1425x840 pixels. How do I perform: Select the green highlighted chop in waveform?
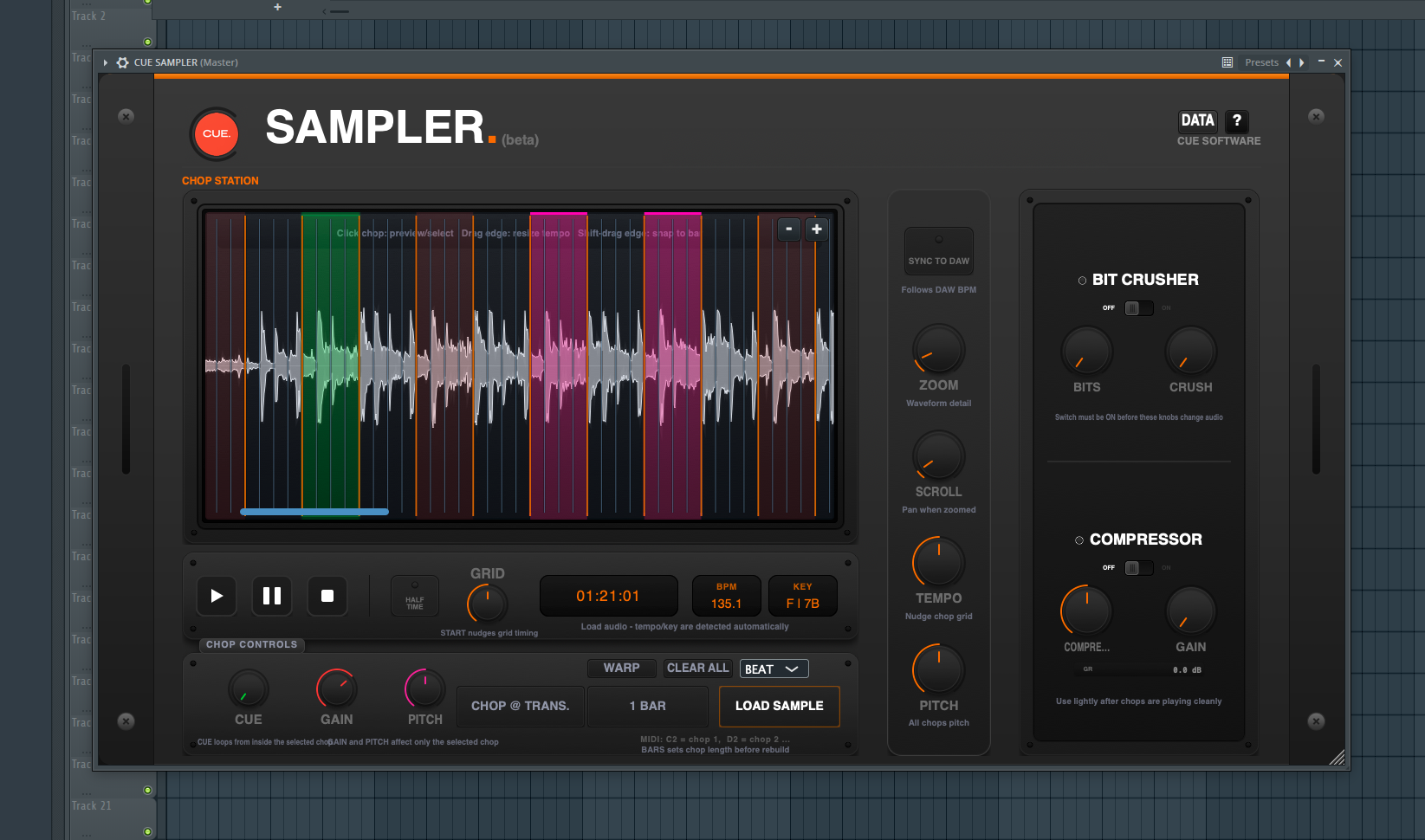[x=330, y=365]
